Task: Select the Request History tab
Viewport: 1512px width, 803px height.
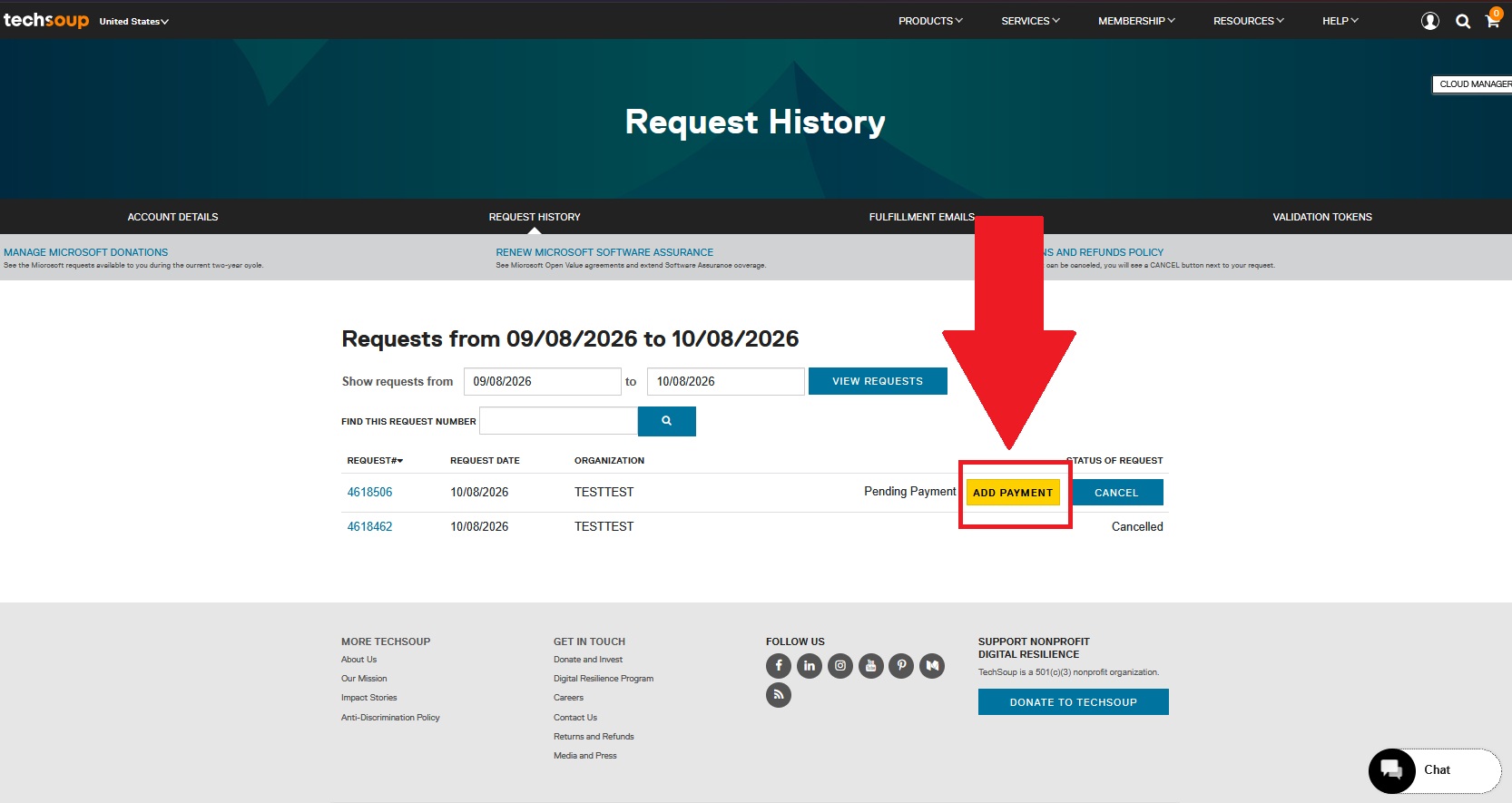Action: (535, 217)
